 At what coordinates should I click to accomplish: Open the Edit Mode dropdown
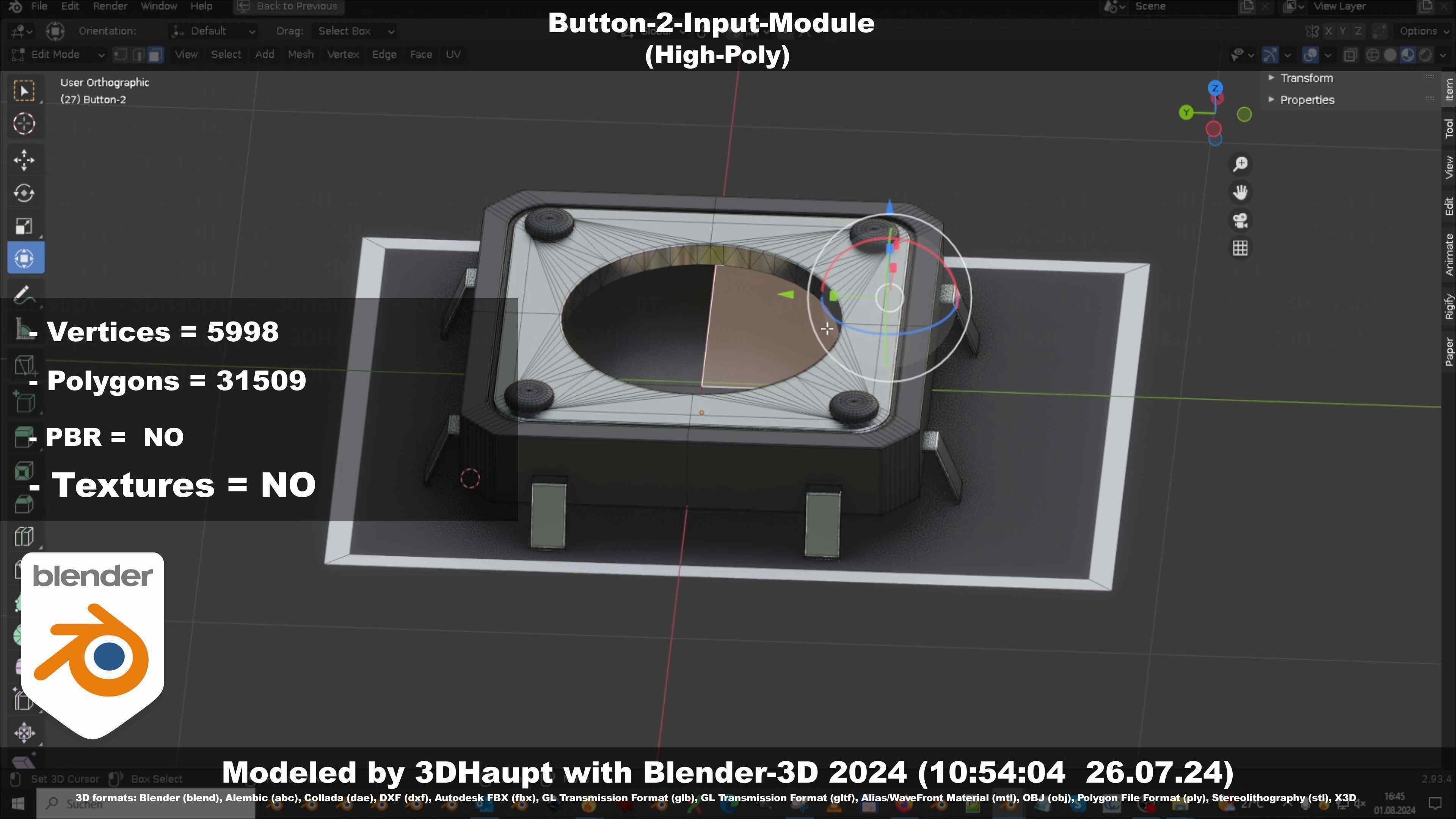click(58, 54)
